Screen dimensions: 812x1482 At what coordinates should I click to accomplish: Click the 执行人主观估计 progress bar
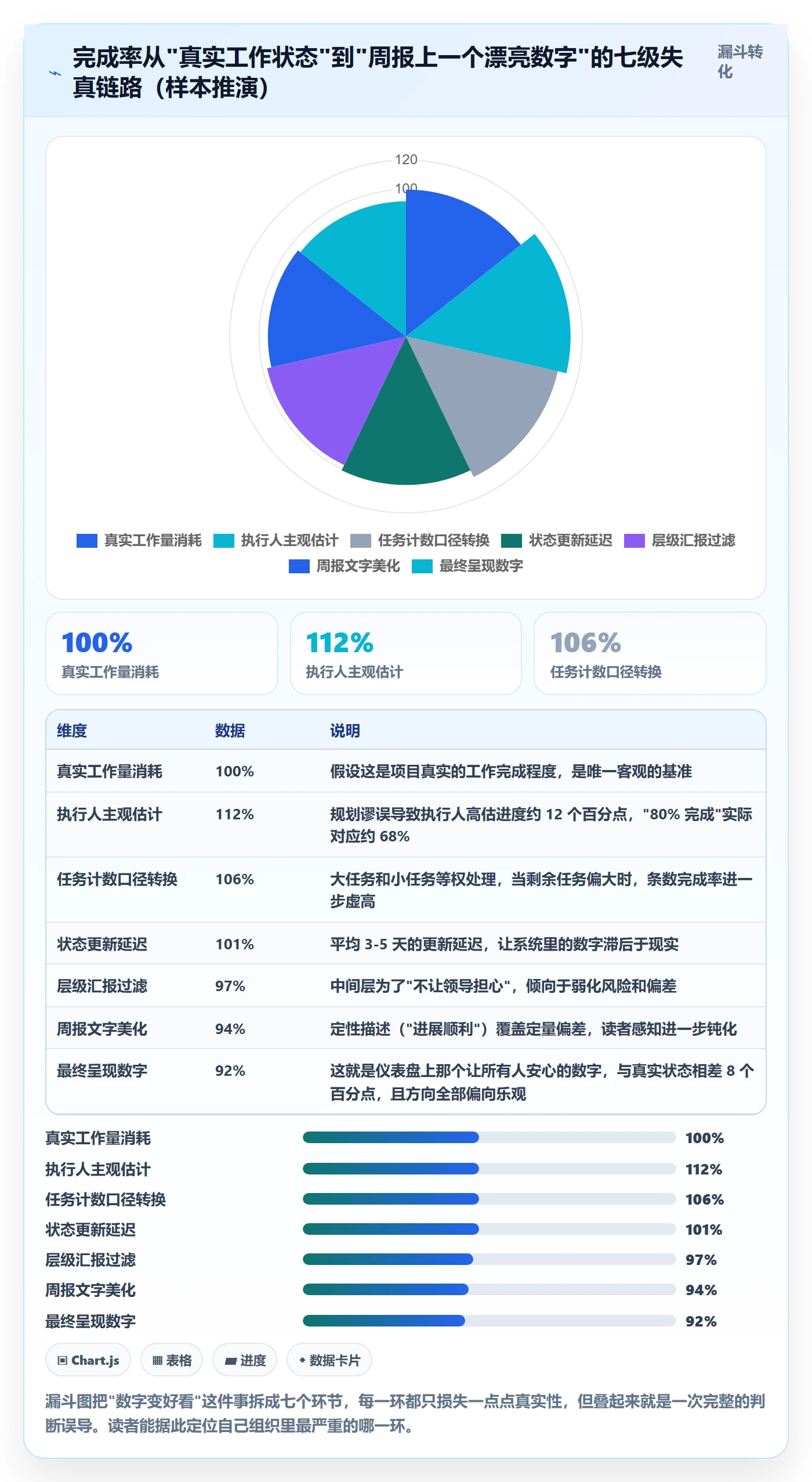tap(490, 1169)
